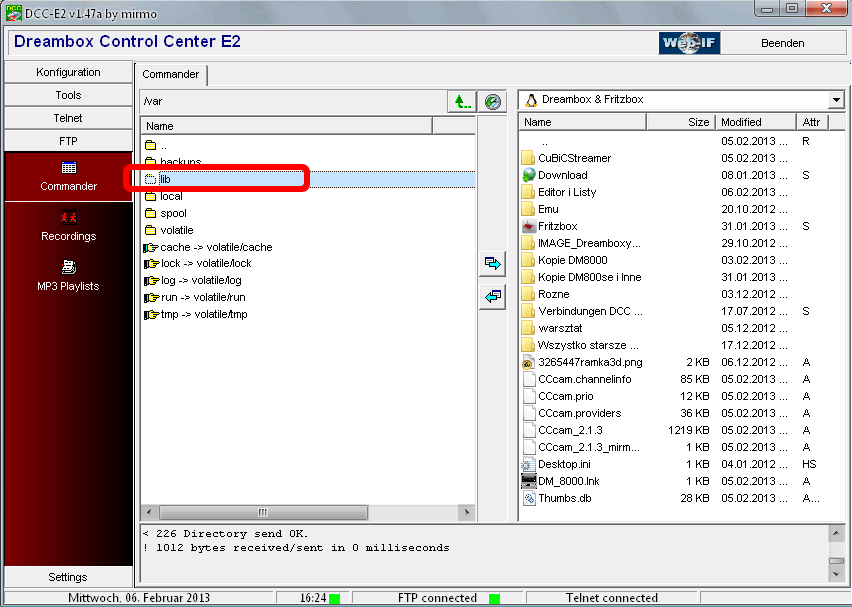Select the CCcam.providers file
Viewport: 852px width, 607px height.
point(579,413)
